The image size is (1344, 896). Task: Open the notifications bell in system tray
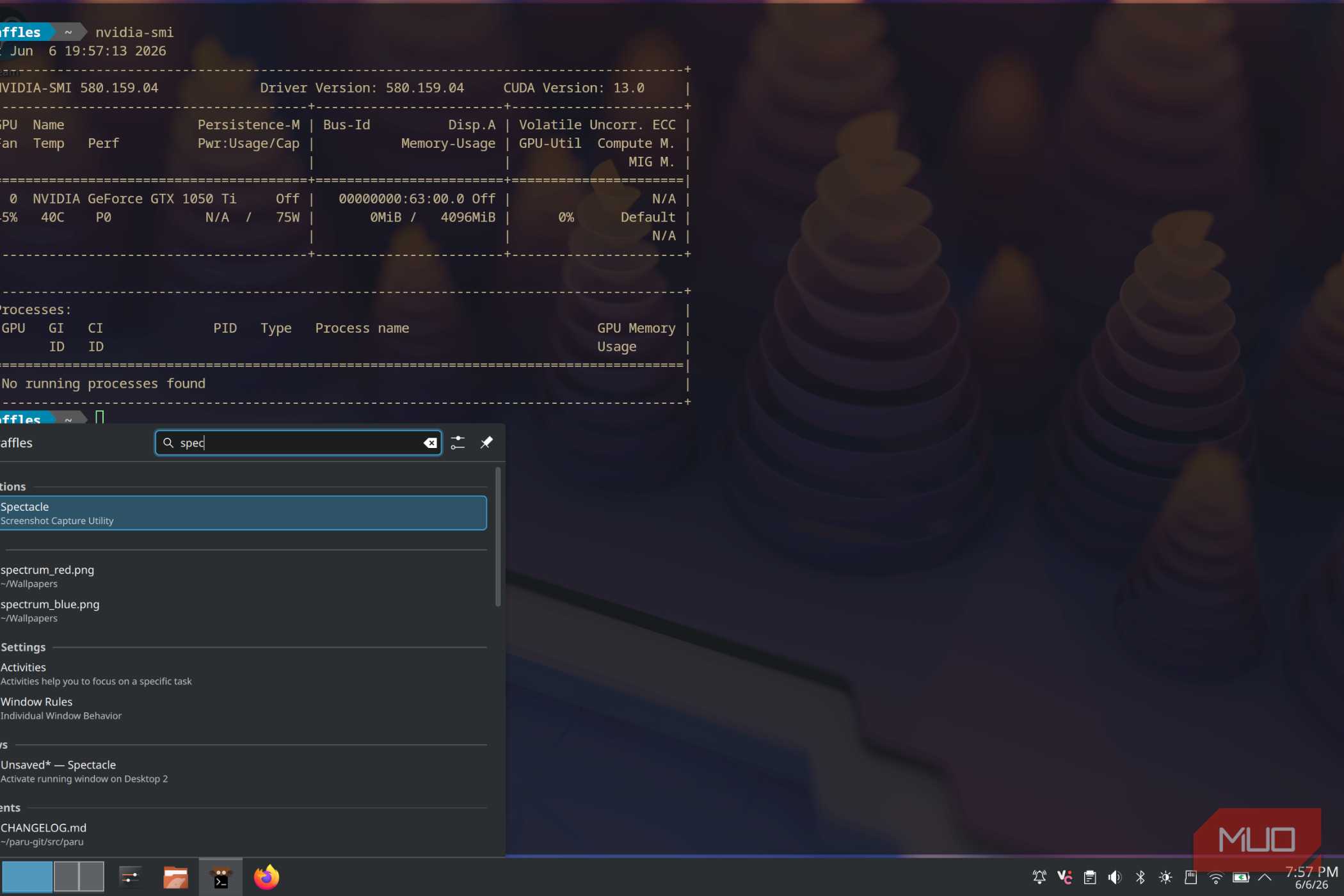(1039, 877)
